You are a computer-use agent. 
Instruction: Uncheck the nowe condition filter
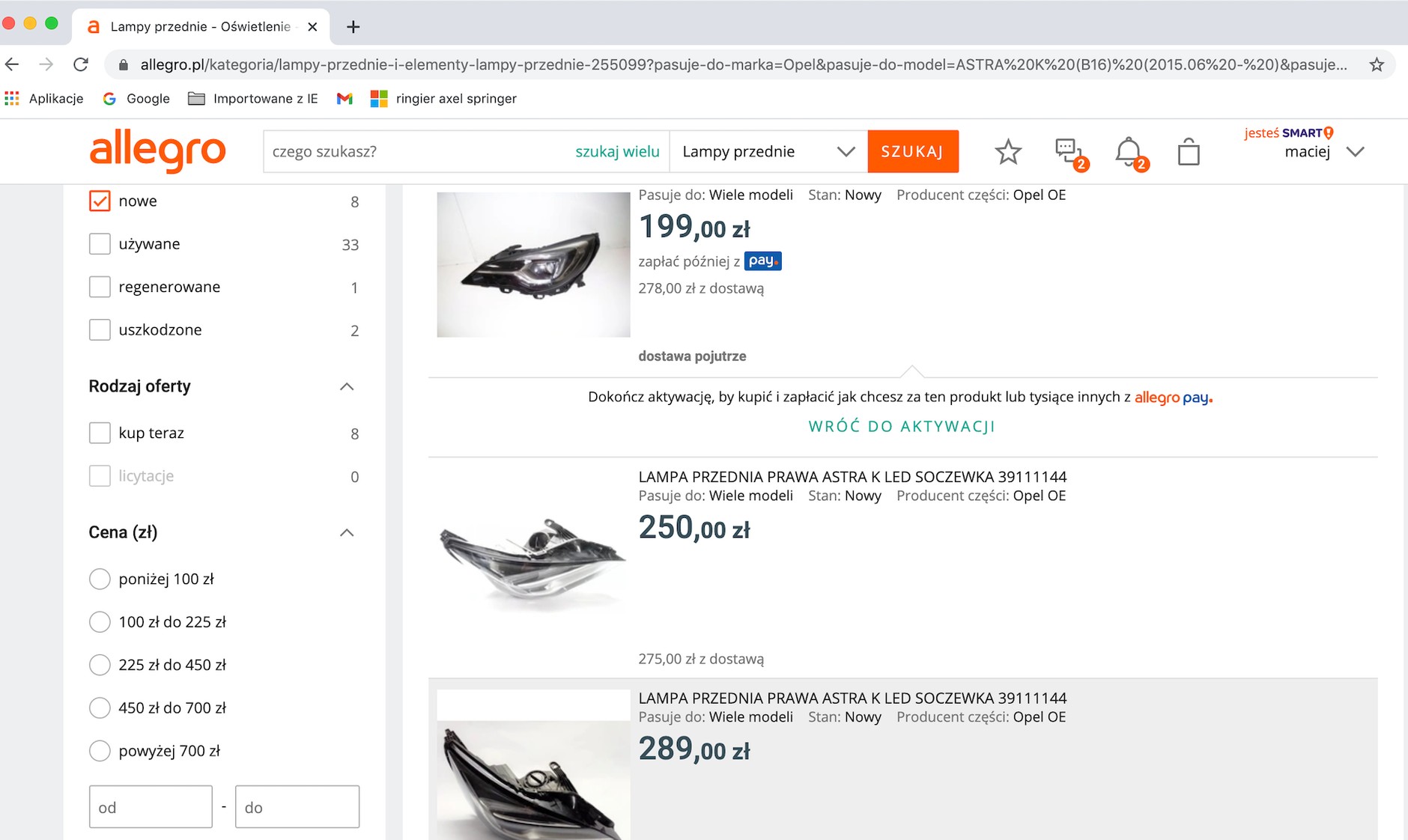(x=100, y=201)
